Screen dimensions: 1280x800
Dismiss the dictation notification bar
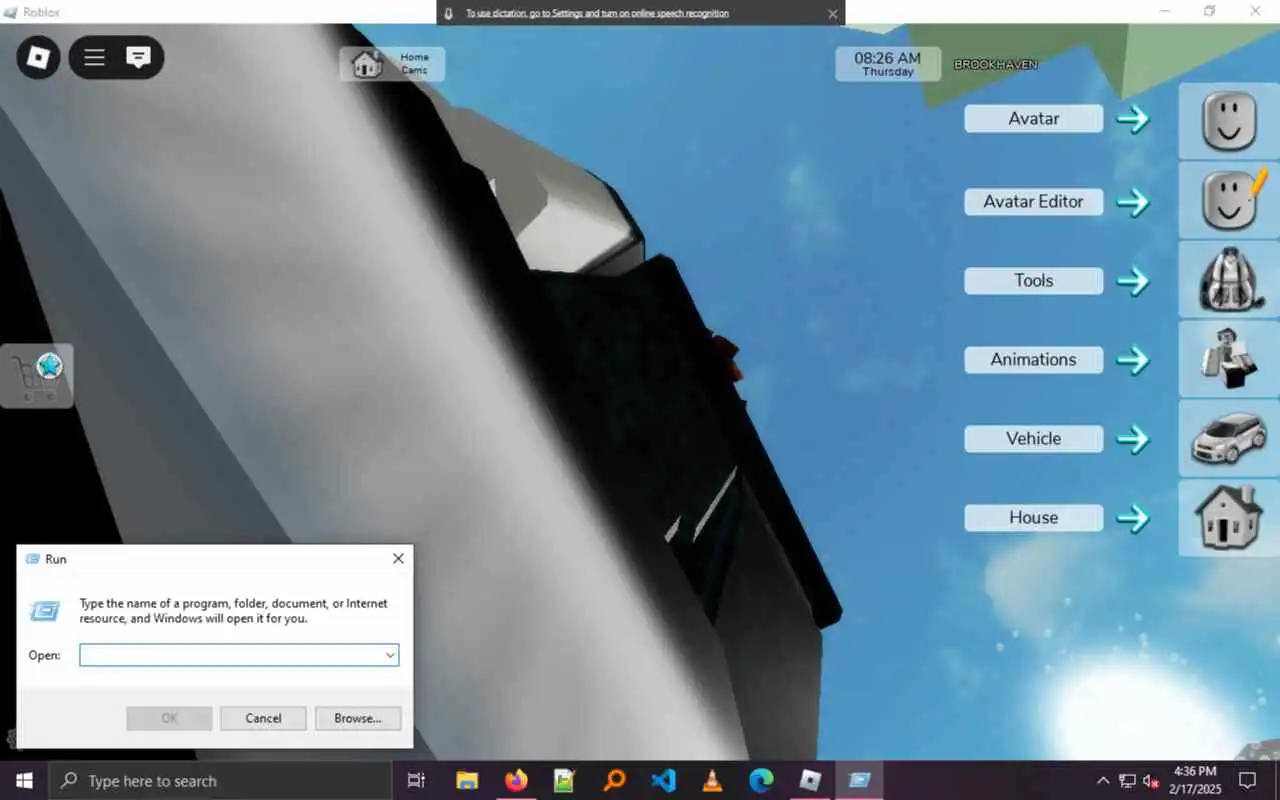coord(832,14)
